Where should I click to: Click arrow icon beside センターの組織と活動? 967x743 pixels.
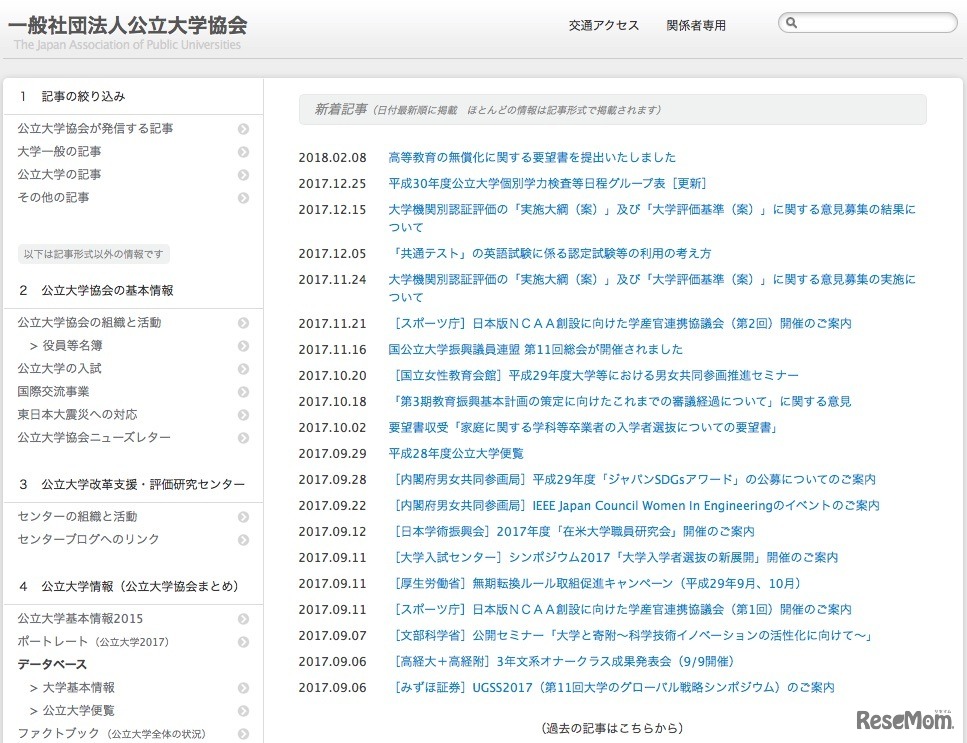click(x=244, y=516)
